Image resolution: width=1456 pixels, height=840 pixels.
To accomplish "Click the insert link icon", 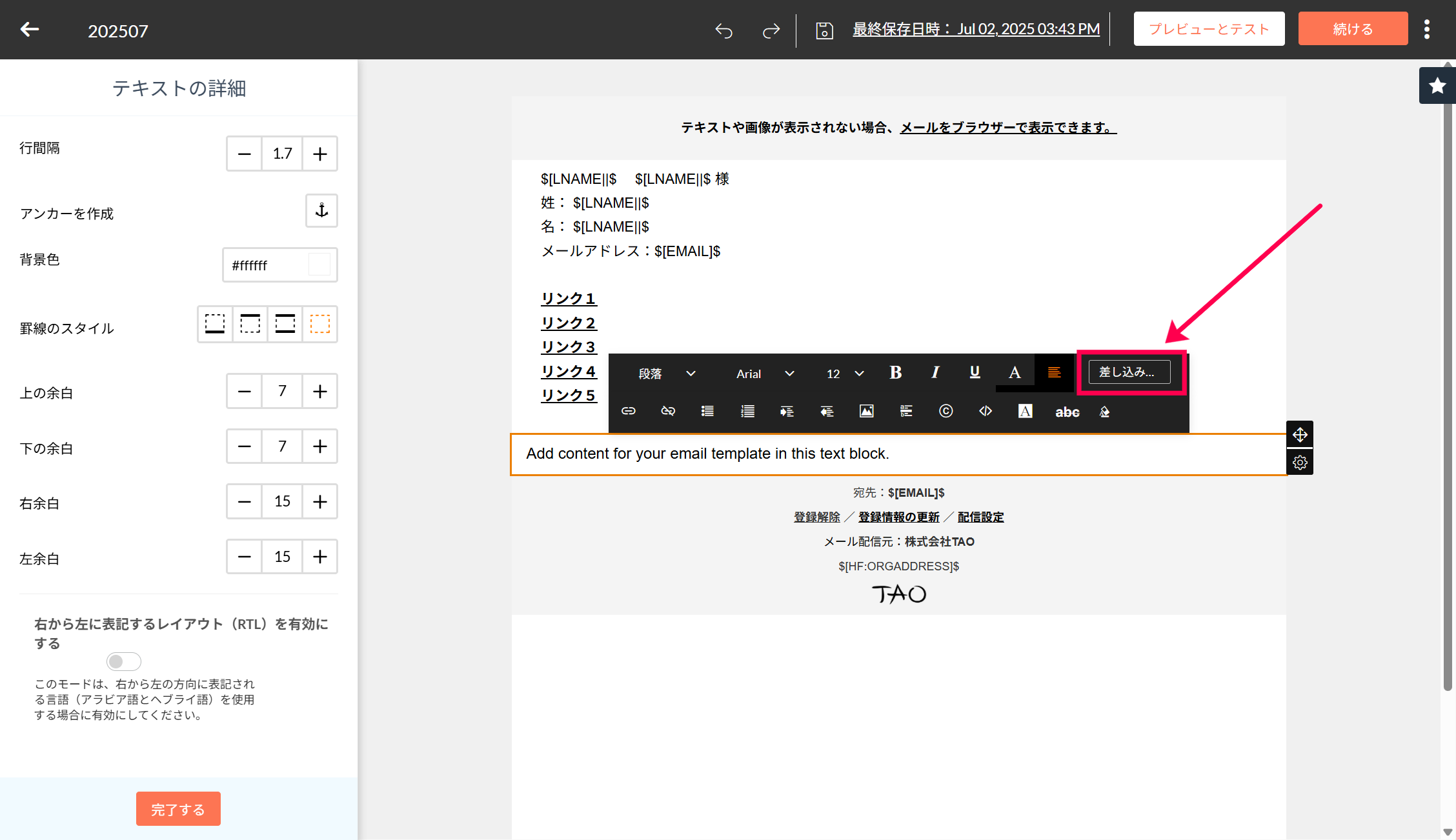I will 628,411.
